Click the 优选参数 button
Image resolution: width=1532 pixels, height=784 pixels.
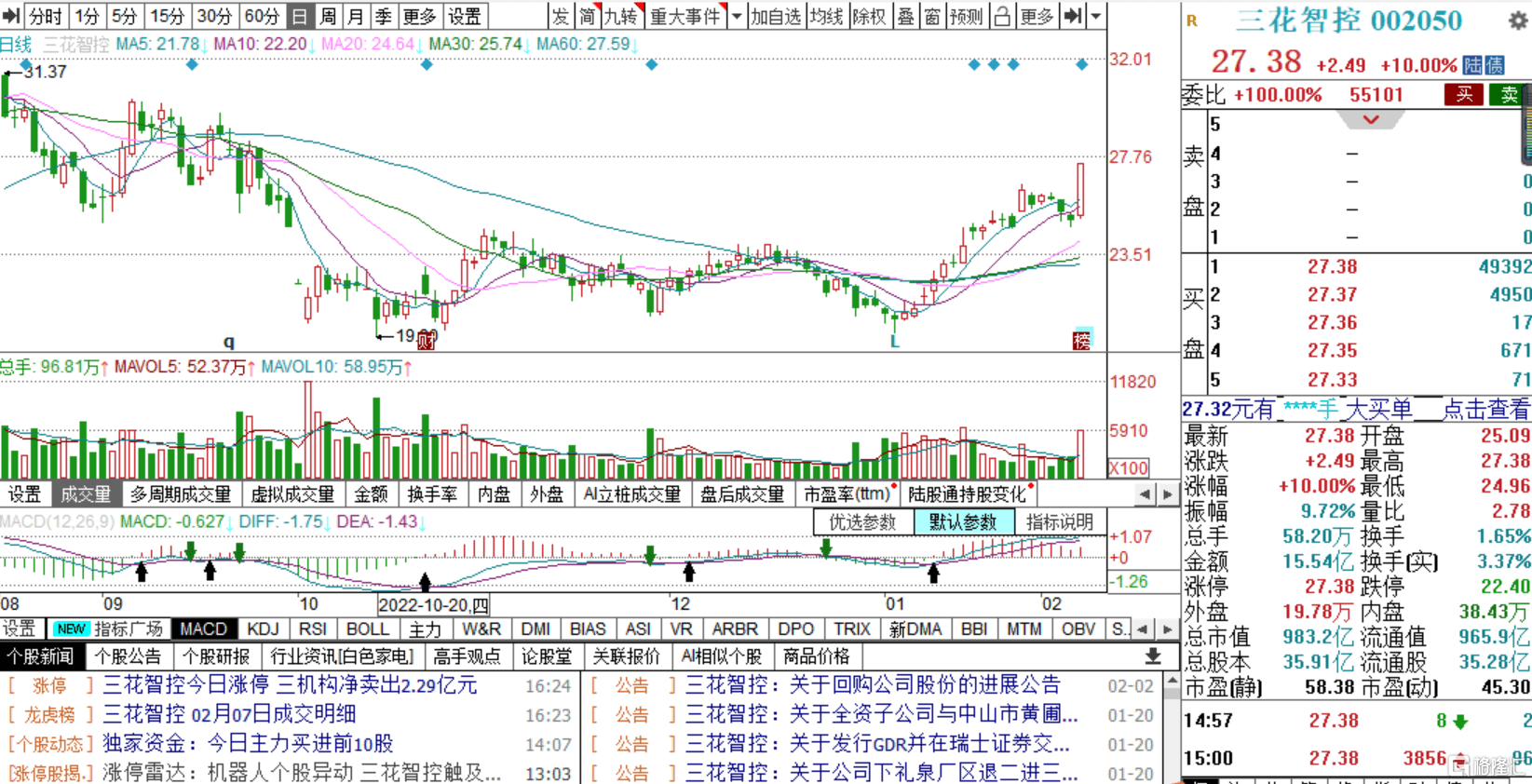pyautogui.click(x=862, y=522)
